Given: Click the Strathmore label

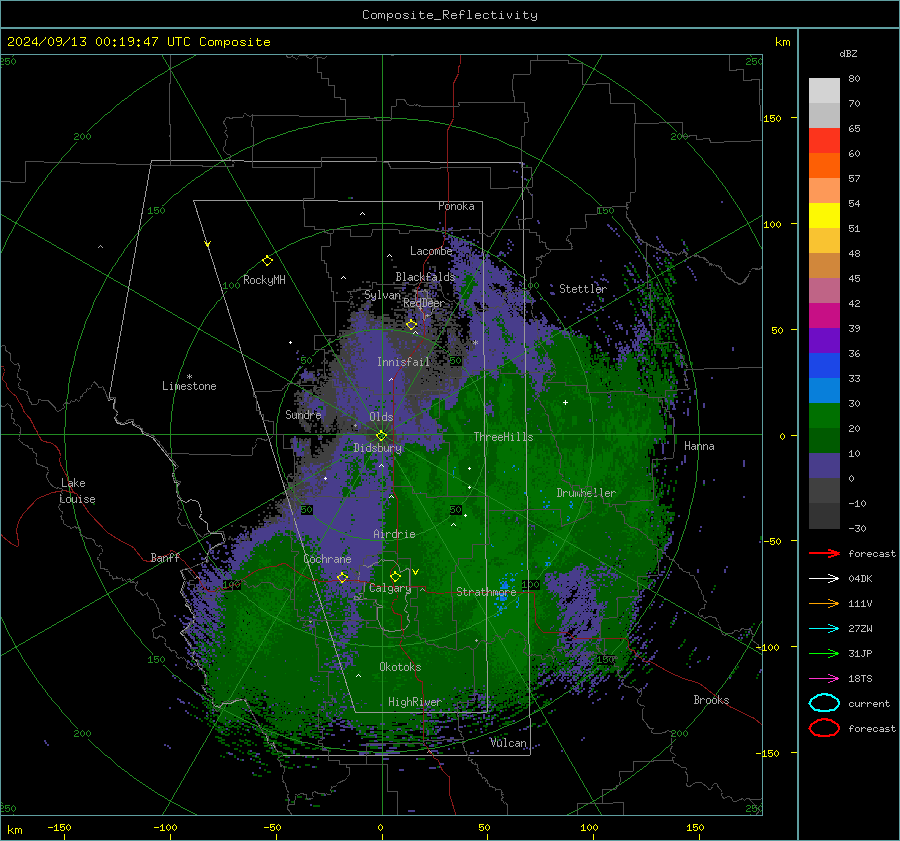Looking at the screenshot, I should point(486,592).
